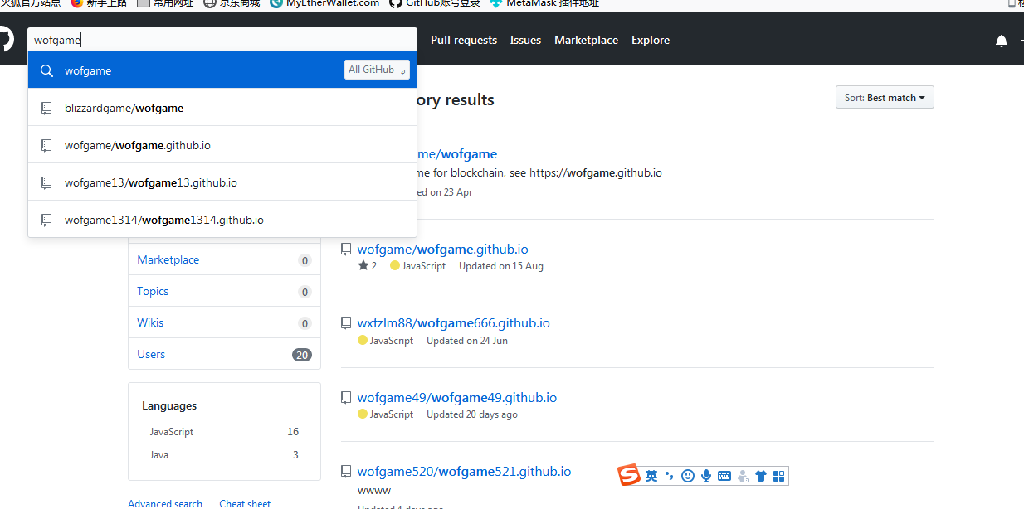Image resolution: width=1024 pixels, height=509 pixels.
Task: Click repo icon next to wofgame/wofgame.github.io result
Action: point(346,250)
